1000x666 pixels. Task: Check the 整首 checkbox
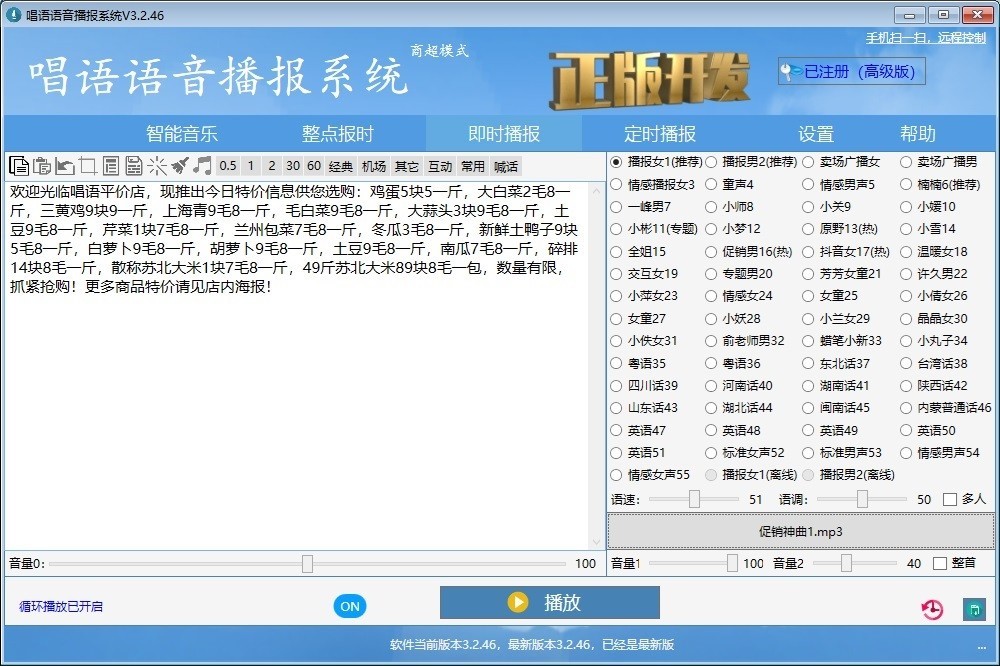point(940,563)
